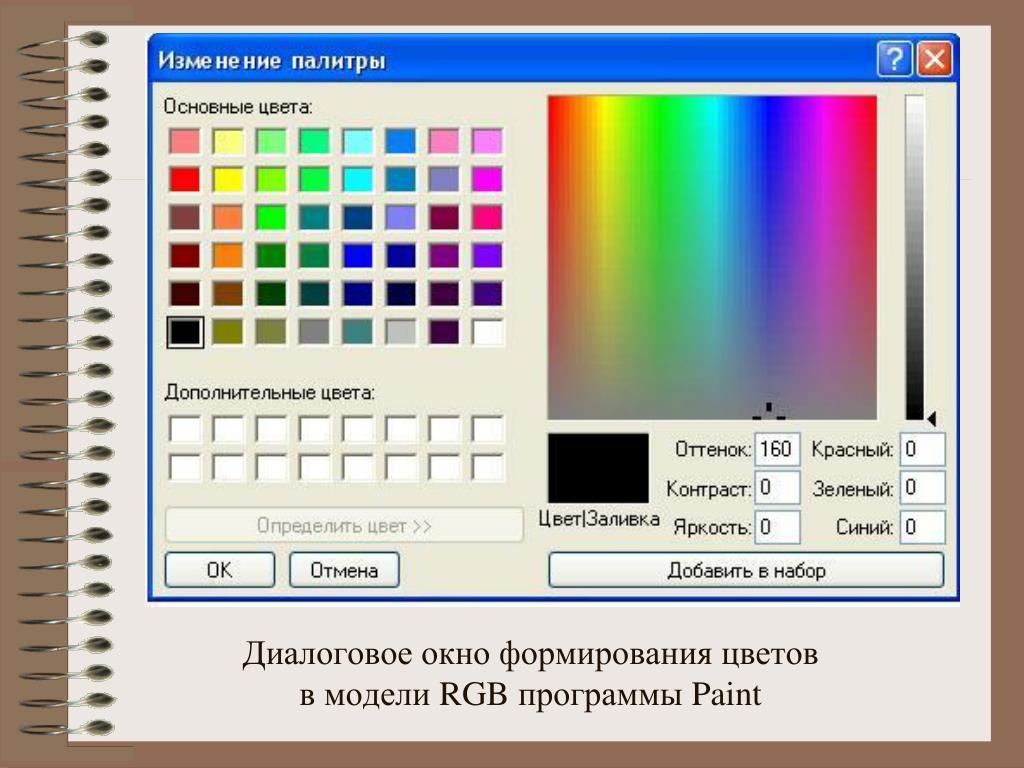Viewport: 1024px width, 768px height.
Task: Select the bright yellow swatch in second row
Action: 228,179
